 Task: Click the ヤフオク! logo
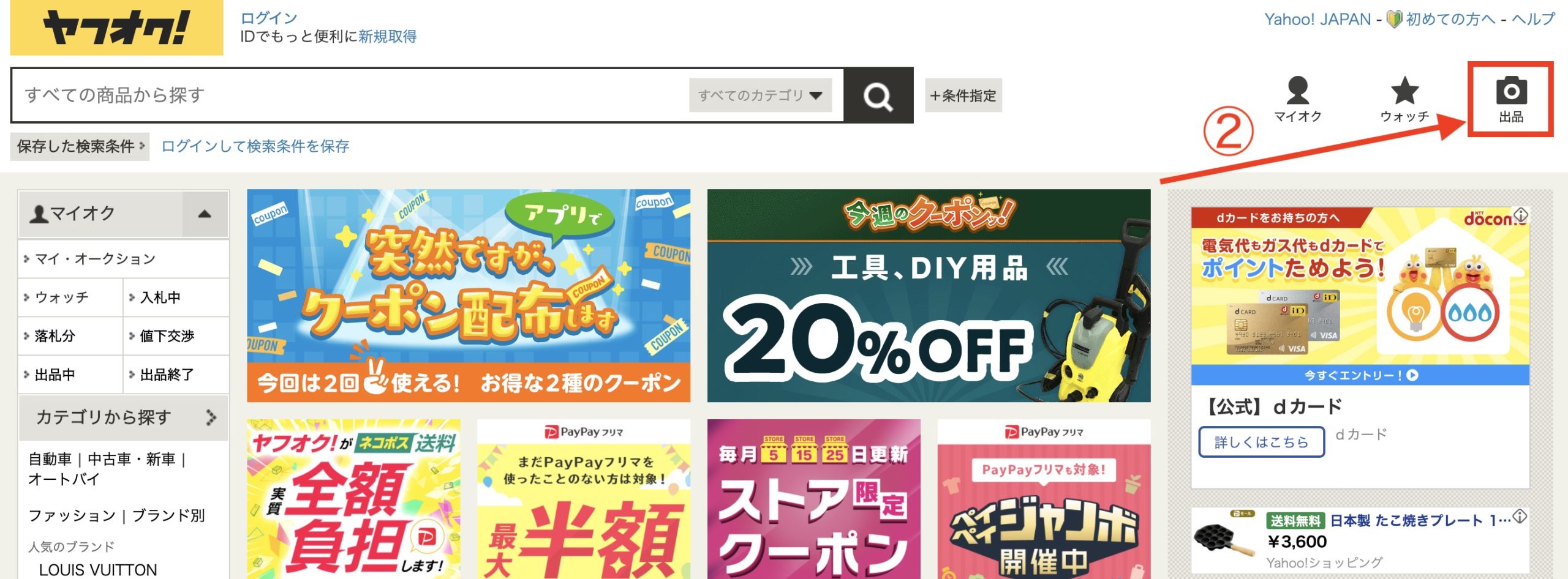tap(116, 28)
